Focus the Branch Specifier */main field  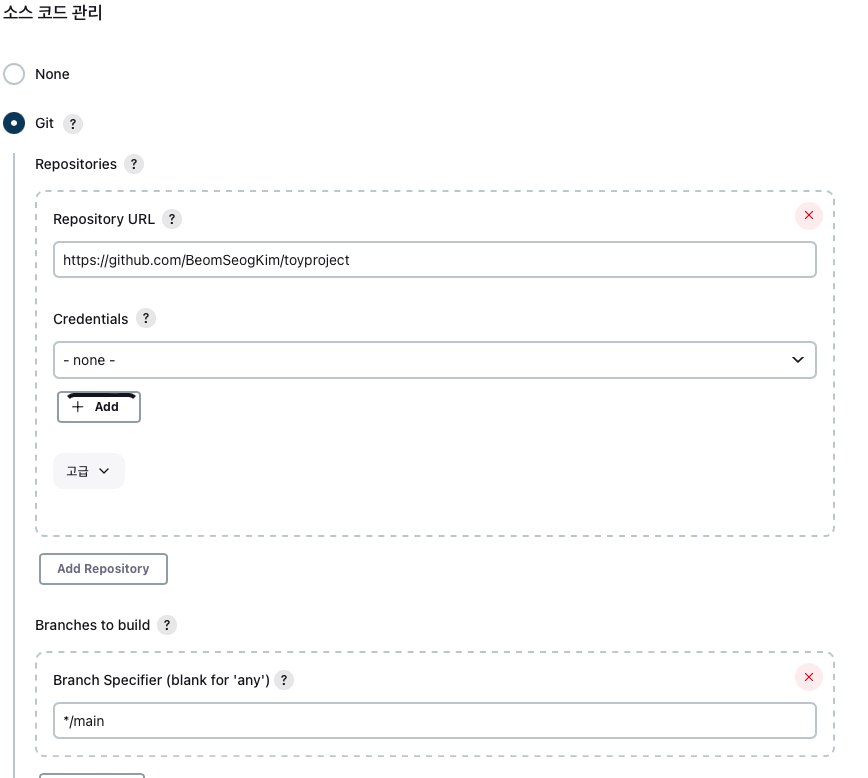pyautogui.click(x=435, y=721)
